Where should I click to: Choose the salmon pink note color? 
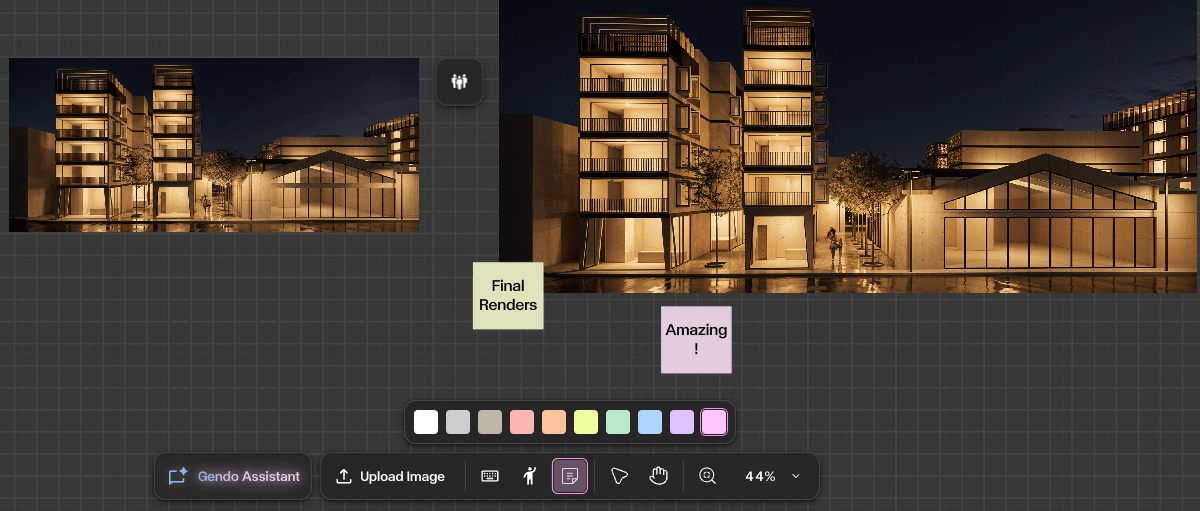point(522,422)
